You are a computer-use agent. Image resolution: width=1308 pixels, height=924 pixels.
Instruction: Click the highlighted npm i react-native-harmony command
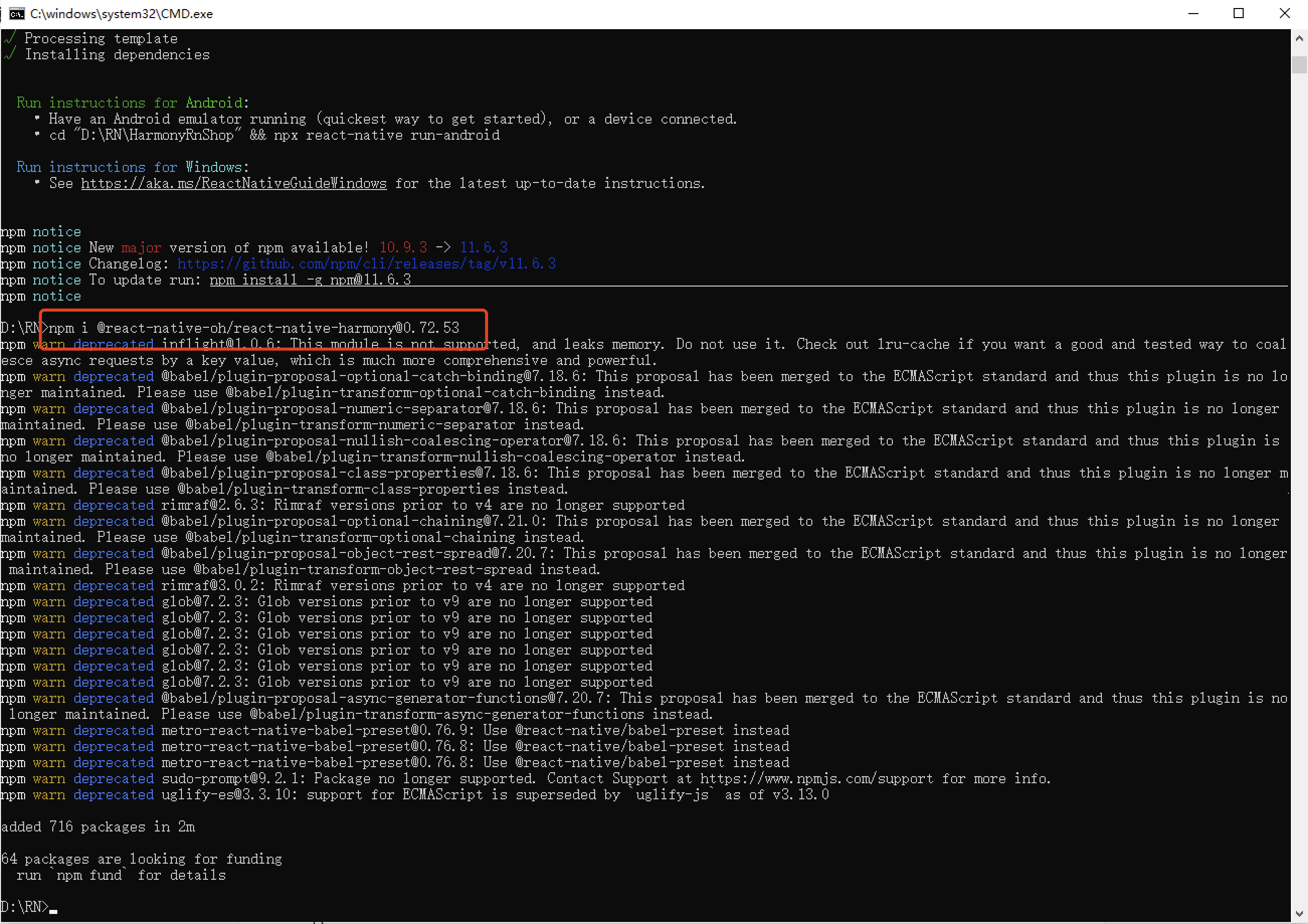coord(253,328)
